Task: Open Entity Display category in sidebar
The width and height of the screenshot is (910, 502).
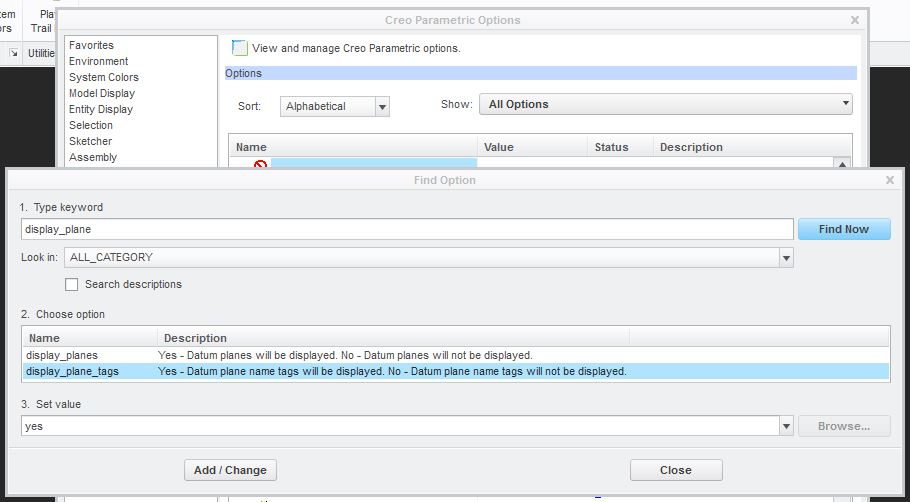Action: coord(101,109)
